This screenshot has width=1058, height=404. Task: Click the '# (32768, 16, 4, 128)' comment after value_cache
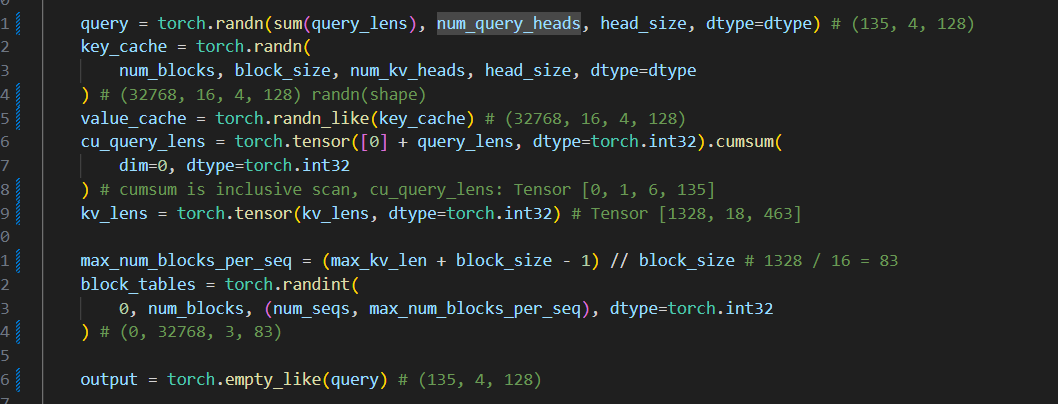pos(586,119)
